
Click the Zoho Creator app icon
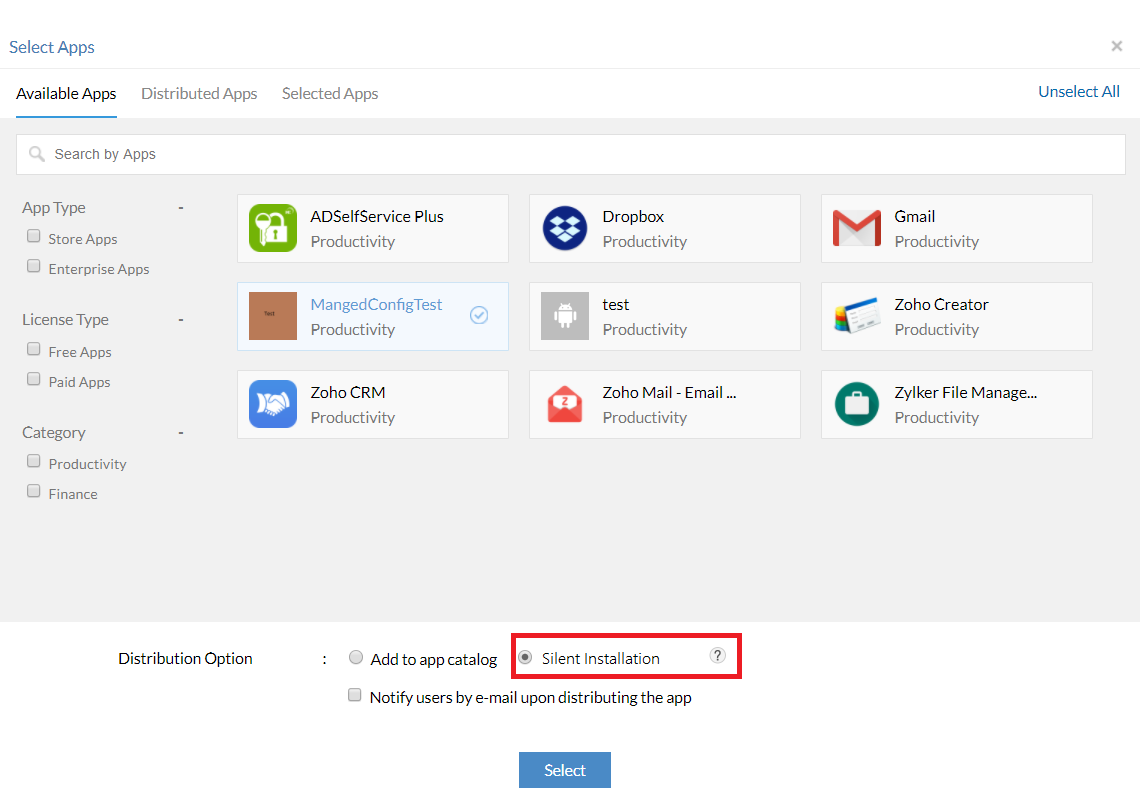coord(856,316)
